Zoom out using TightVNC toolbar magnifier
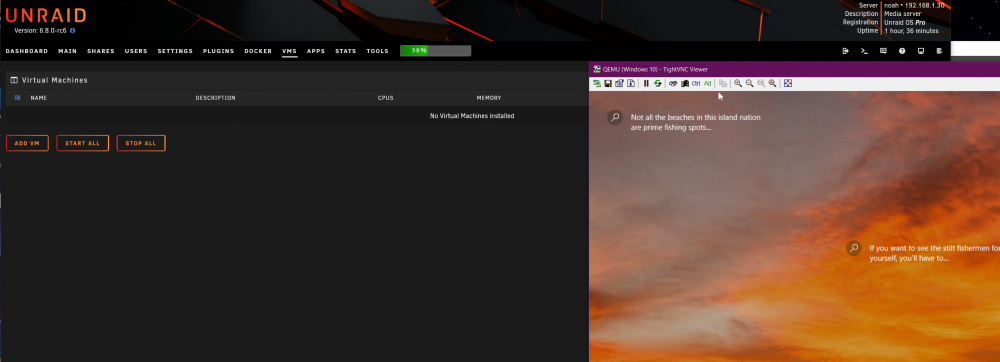 (749, 83)
